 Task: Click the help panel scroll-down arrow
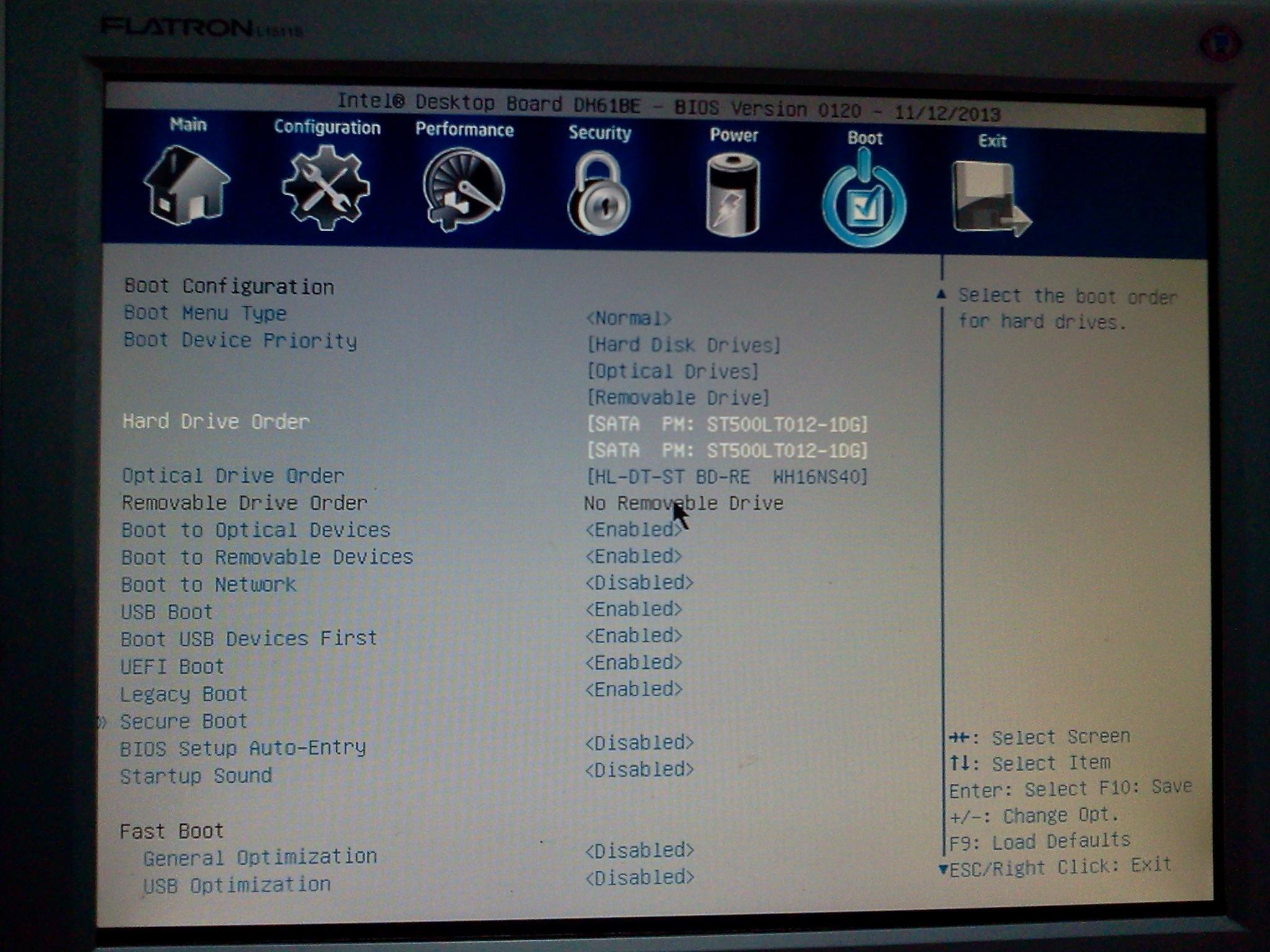(943, 869)
